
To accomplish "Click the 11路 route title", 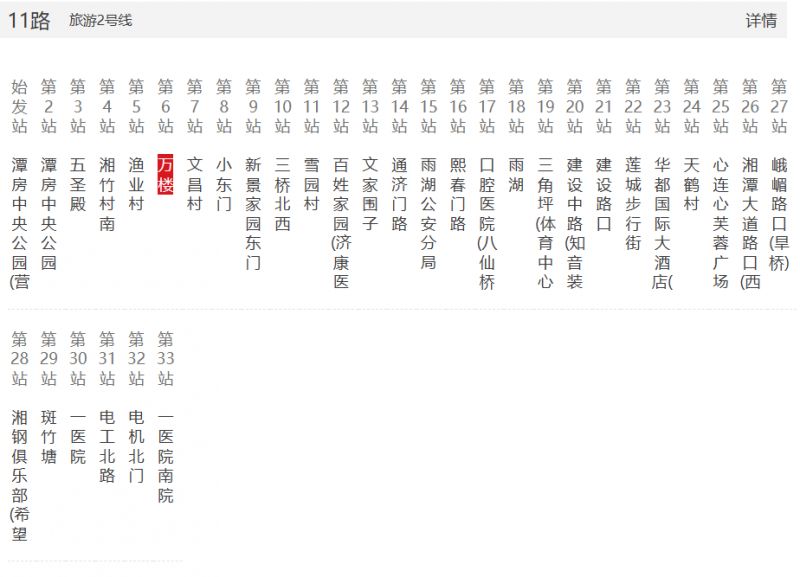I will click(30, 21).
